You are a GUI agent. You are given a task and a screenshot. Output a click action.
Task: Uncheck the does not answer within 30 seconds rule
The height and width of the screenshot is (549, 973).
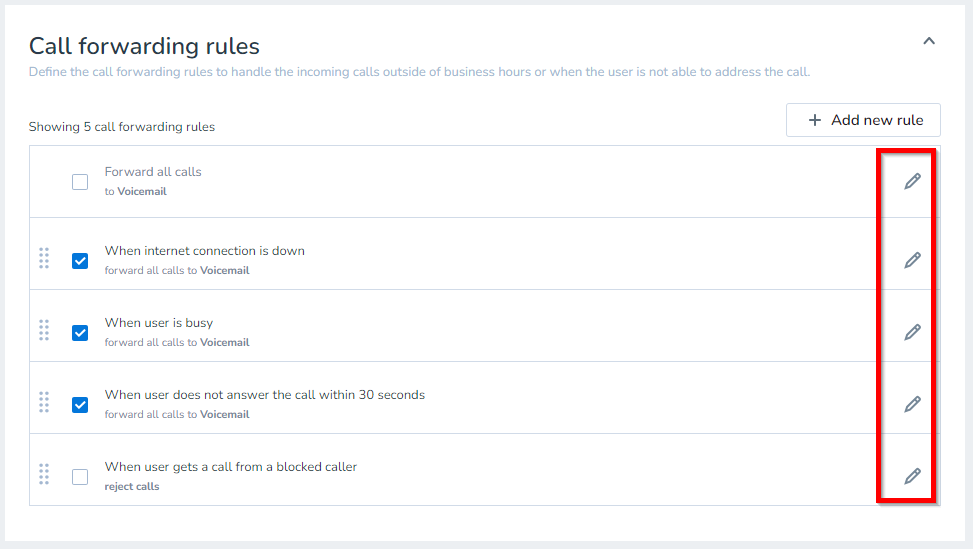point(80,405)
